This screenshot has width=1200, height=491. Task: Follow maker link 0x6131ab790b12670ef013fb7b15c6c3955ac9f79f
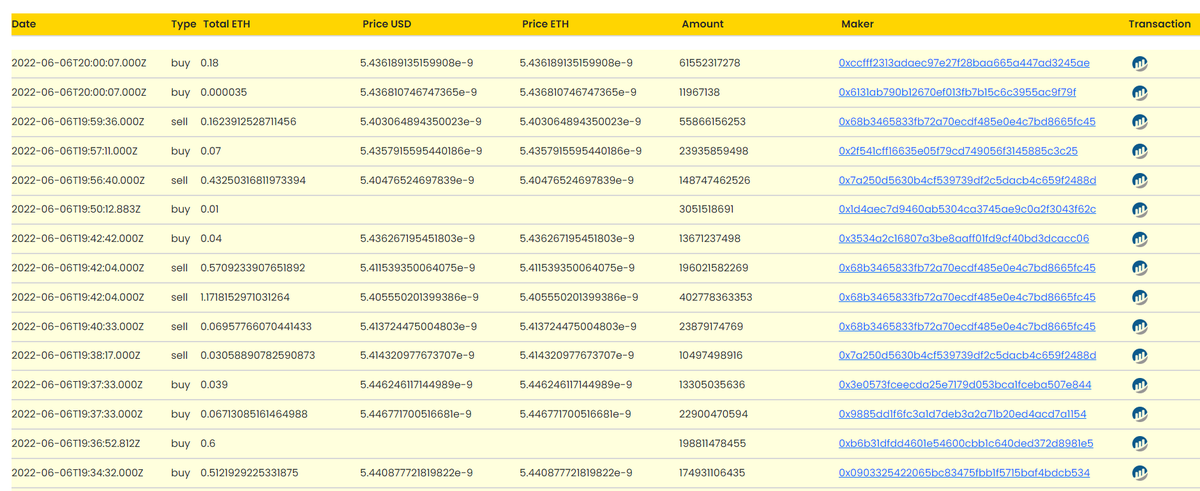957,92
